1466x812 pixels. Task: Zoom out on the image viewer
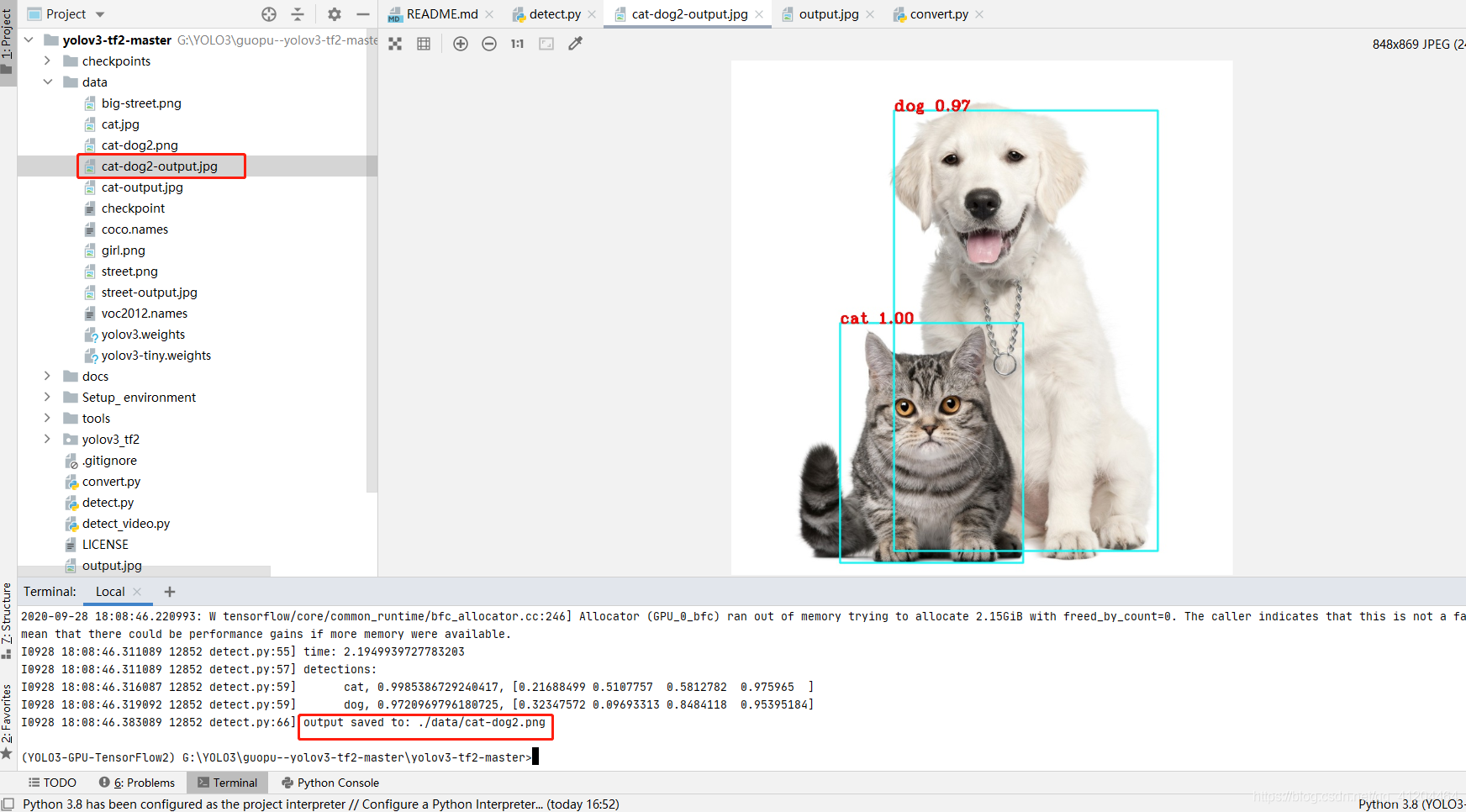[489, 43]
